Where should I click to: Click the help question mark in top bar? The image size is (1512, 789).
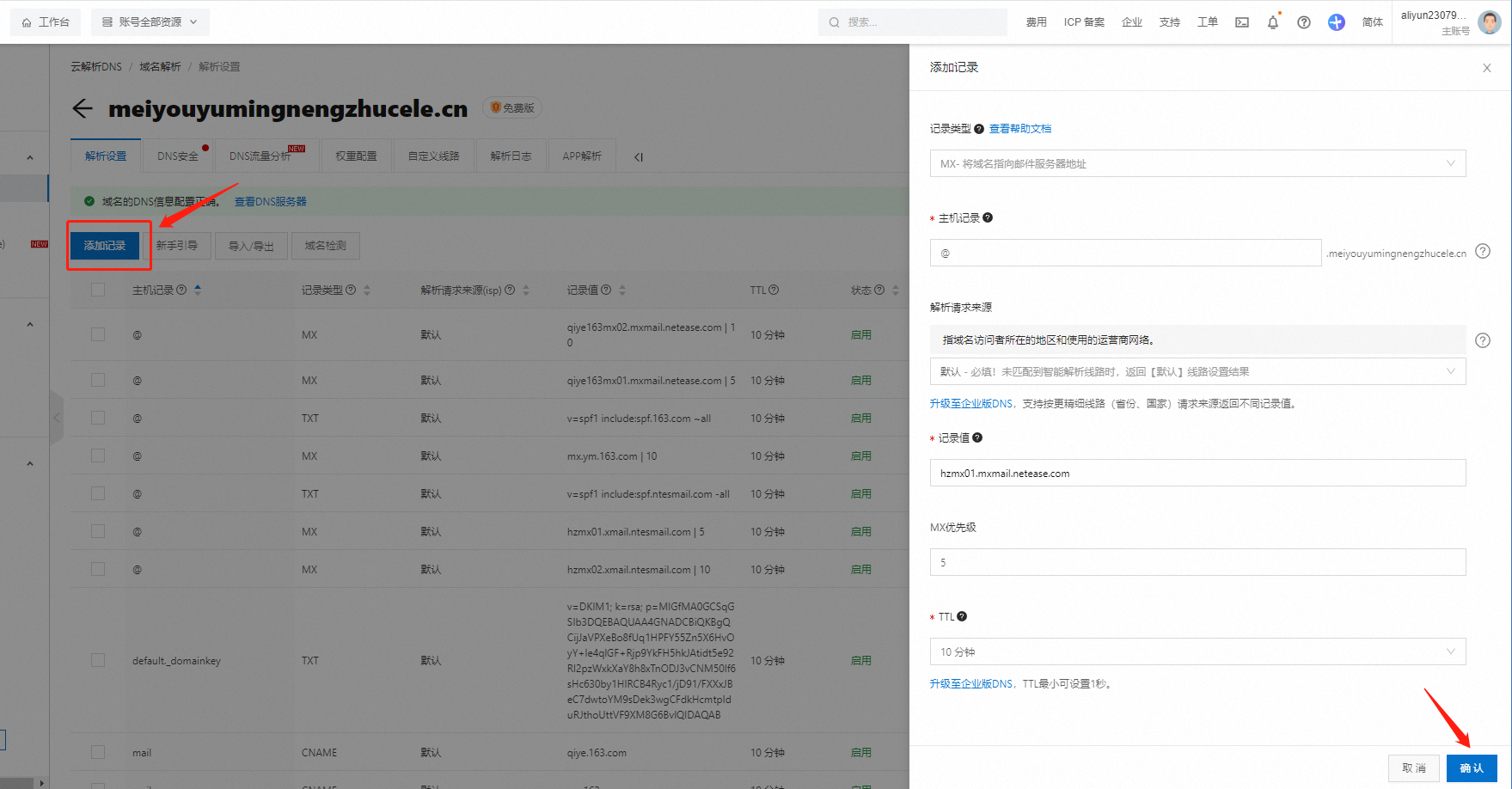click(1304, 22)
